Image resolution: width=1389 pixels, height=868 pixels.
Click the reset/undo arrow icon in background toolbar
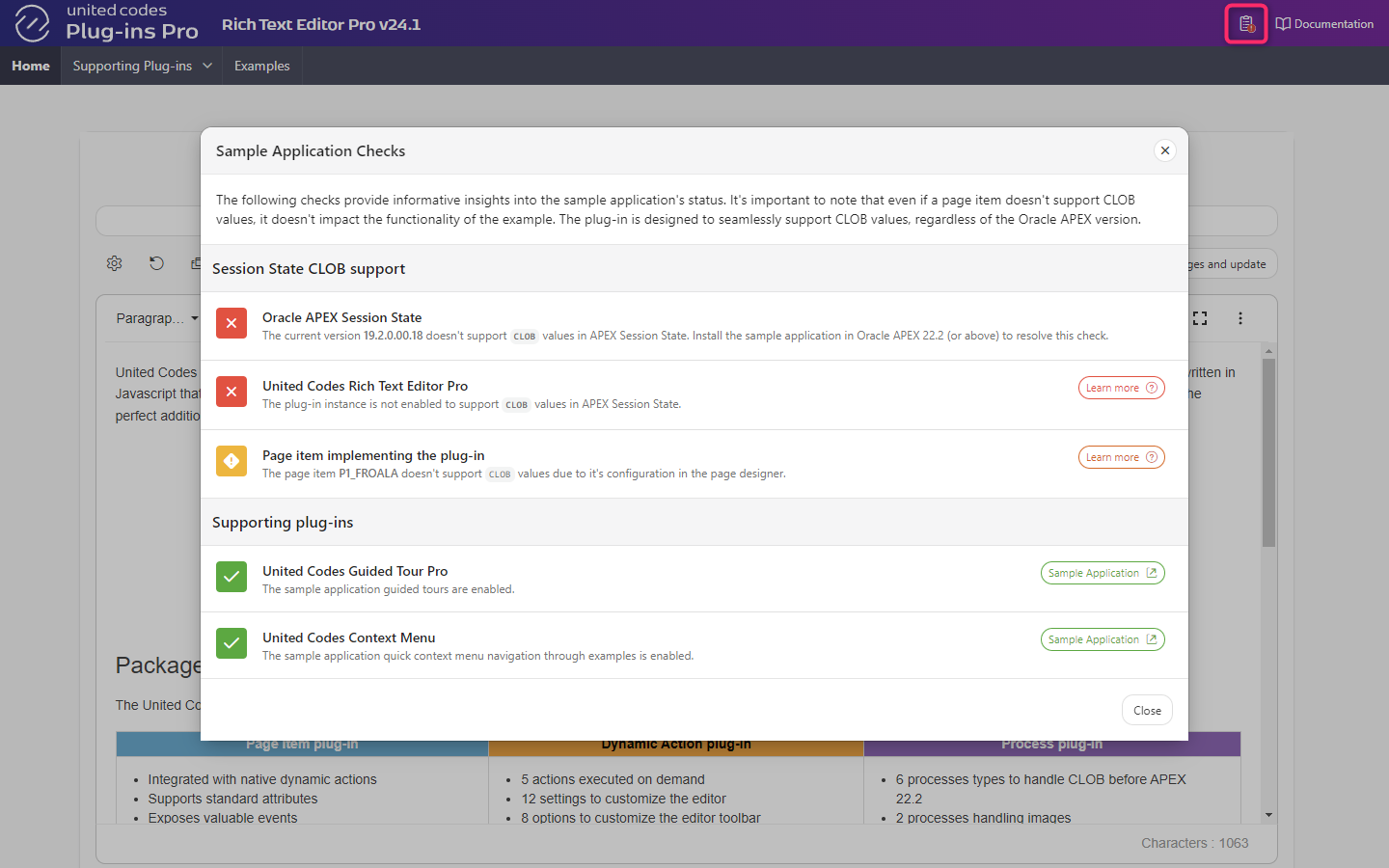click(156, 263)
